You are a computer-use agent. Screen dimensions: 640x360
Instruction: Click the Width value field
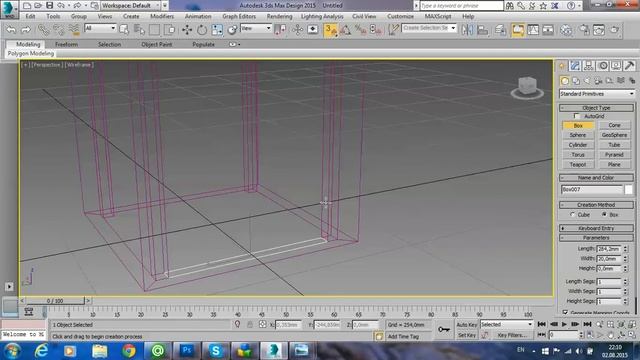click(x=609, y=258)
